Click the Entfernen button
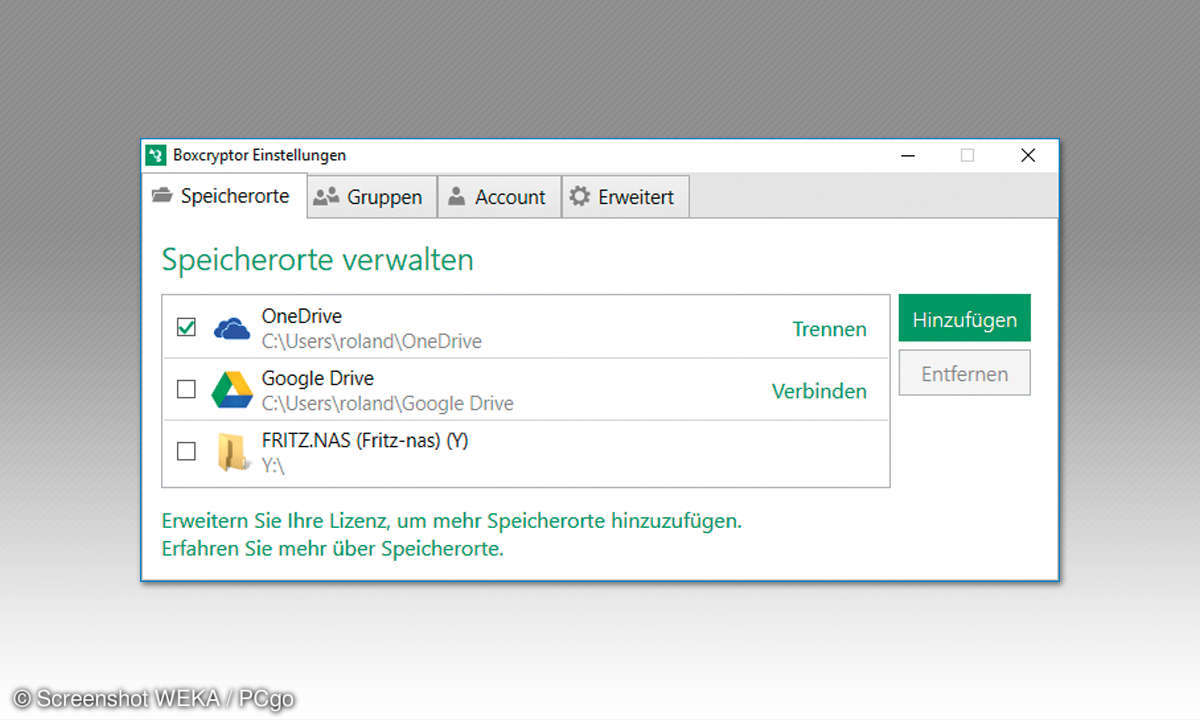 click(964, 373)
